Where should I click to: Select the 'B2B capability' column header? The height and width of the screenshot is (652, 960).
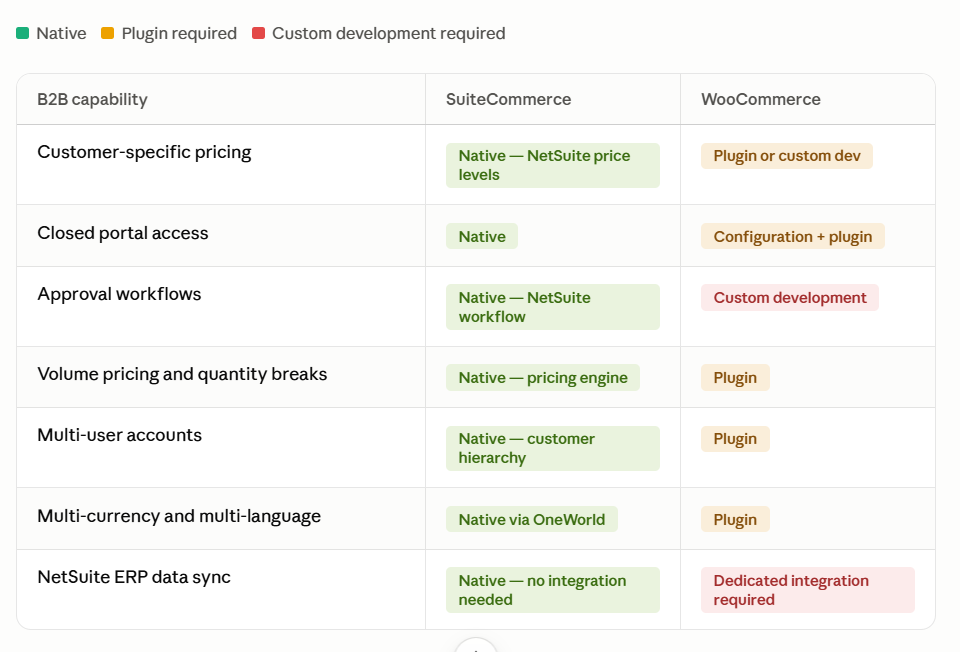click(x=92, y=99)
